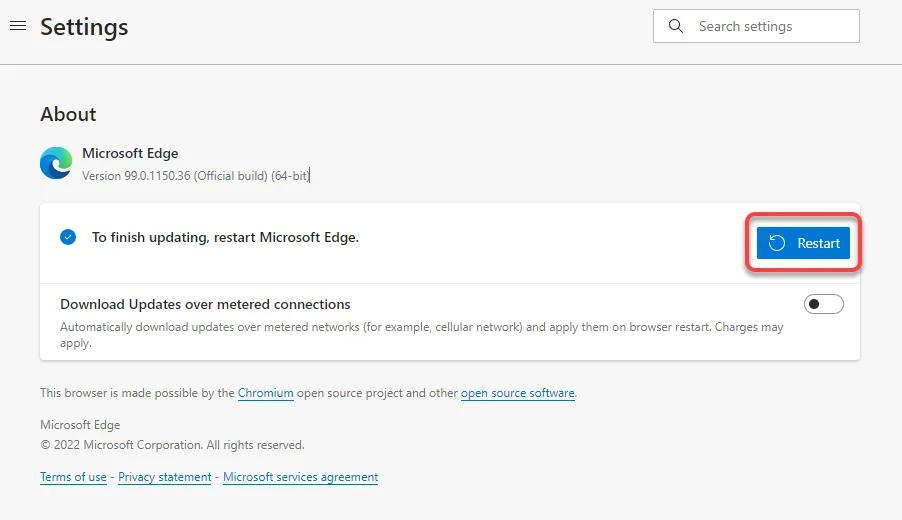Click the Microsoft Edge product name
The width and height of the screenshot is (902, 520).
coord(130,153)
